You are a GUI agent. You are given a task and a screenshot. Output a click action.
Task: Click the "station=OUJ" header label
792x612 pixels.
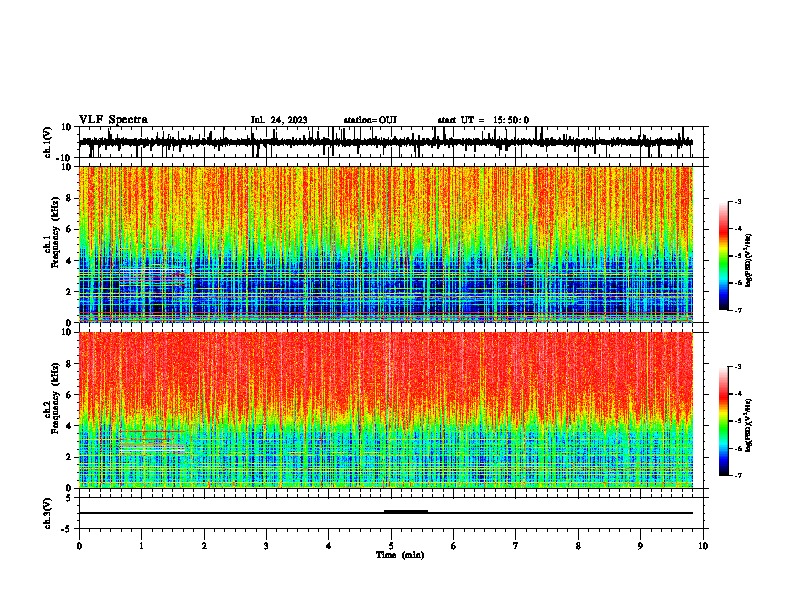click(370, 120)
